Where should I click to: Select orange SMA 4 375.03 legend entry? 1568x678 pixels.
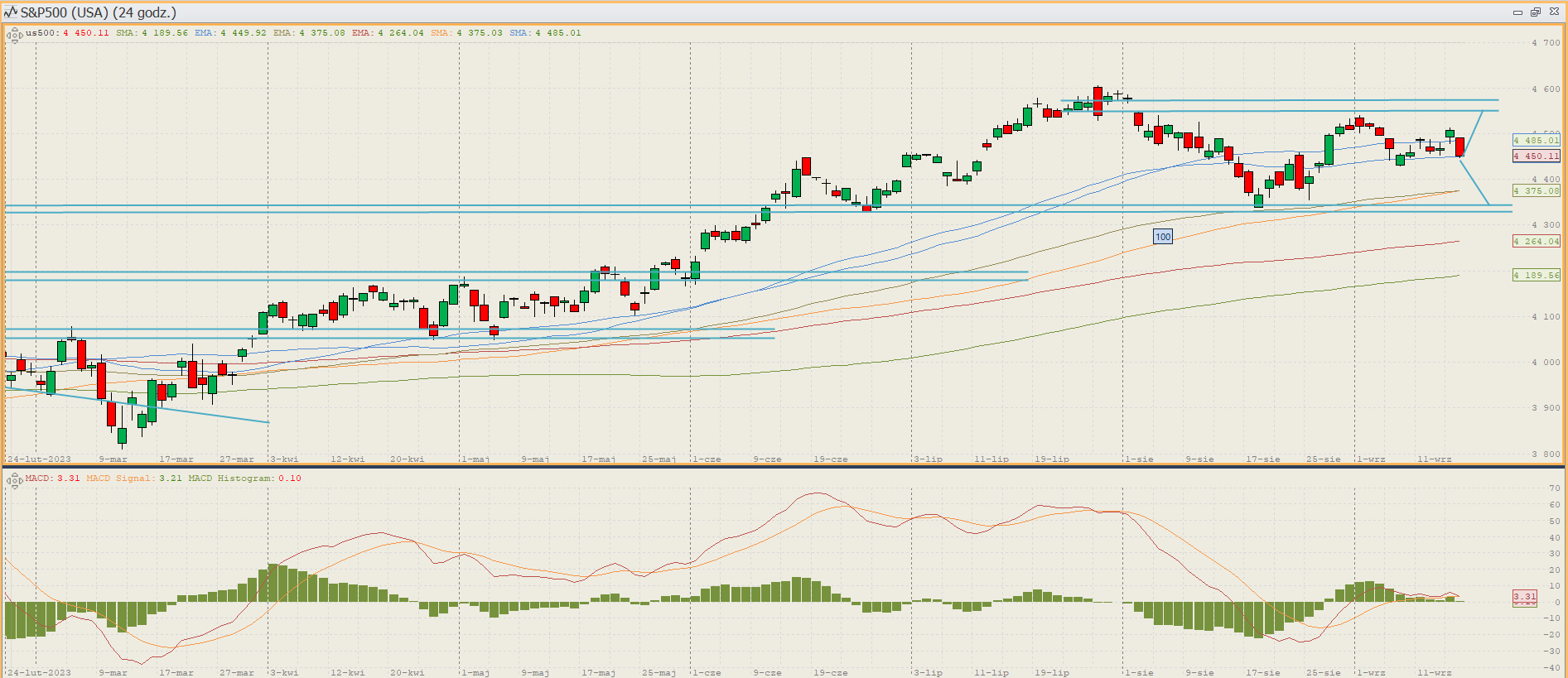click(466, 33)
